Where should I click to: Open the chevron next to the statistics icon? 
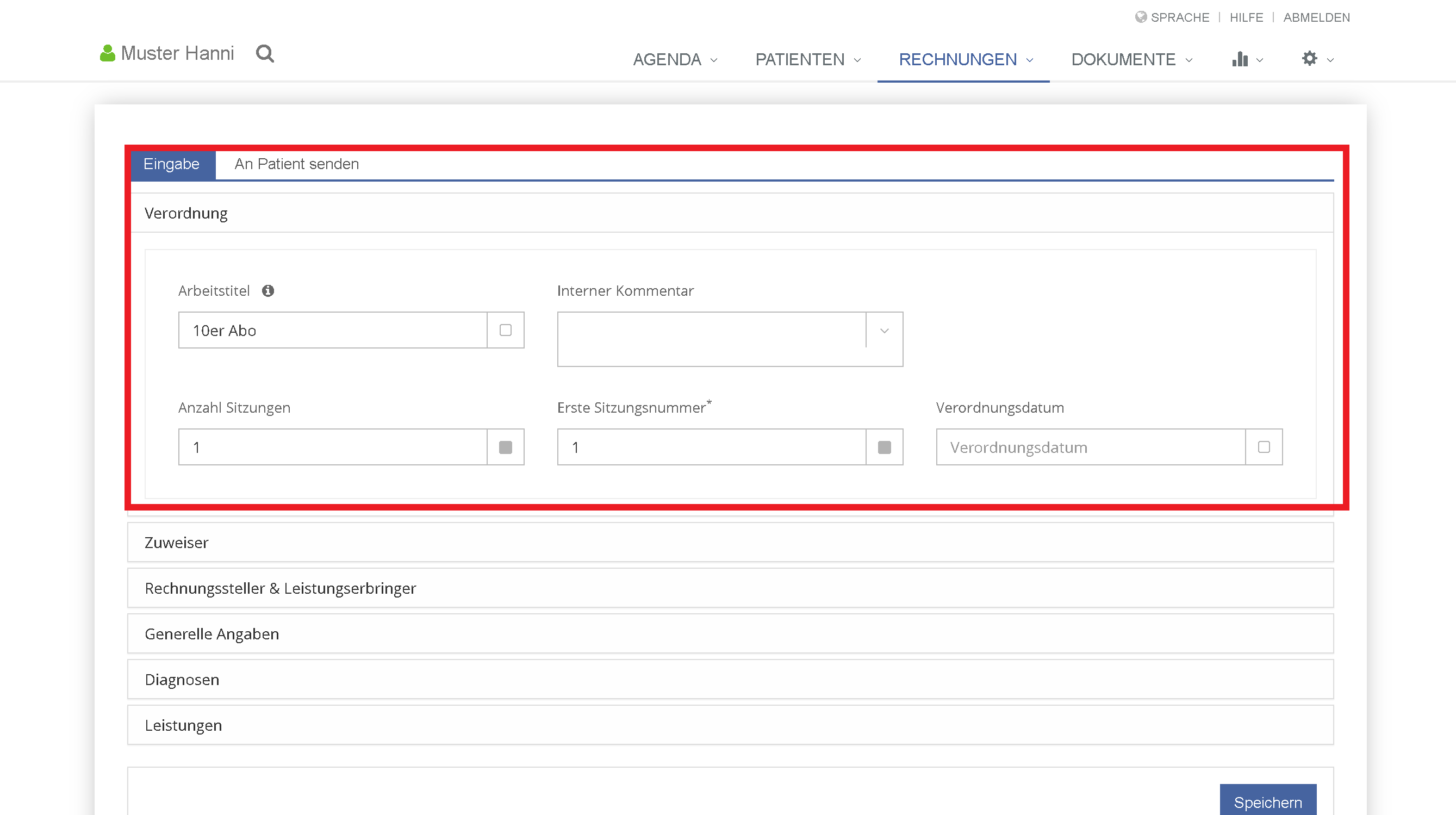[x=1259, y=60]
